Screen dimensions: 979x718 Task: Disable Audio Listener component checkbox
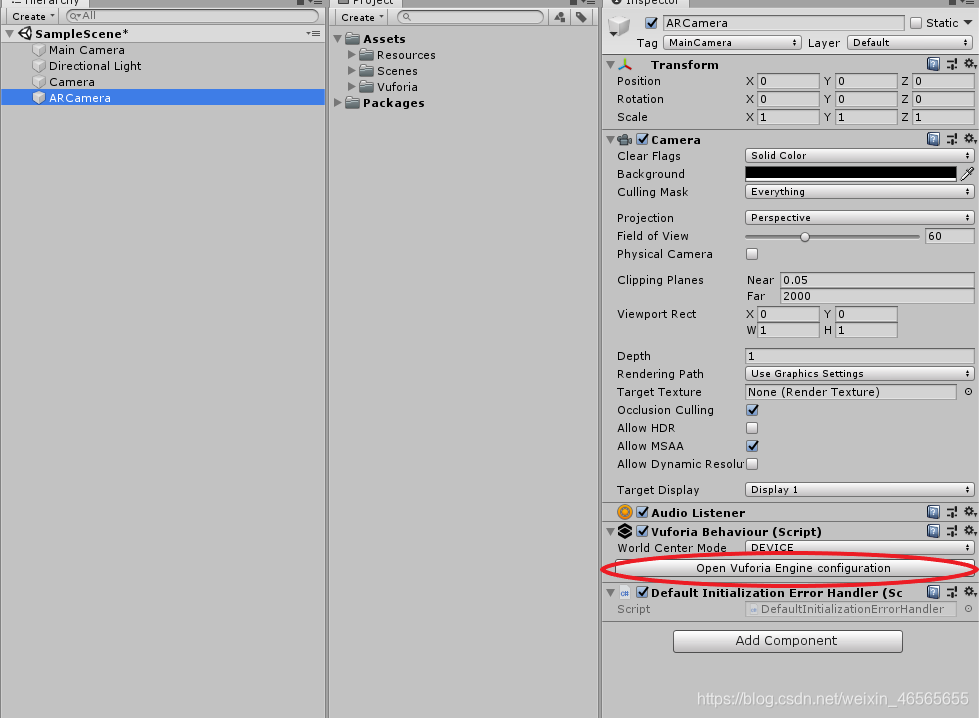(642, 512)
